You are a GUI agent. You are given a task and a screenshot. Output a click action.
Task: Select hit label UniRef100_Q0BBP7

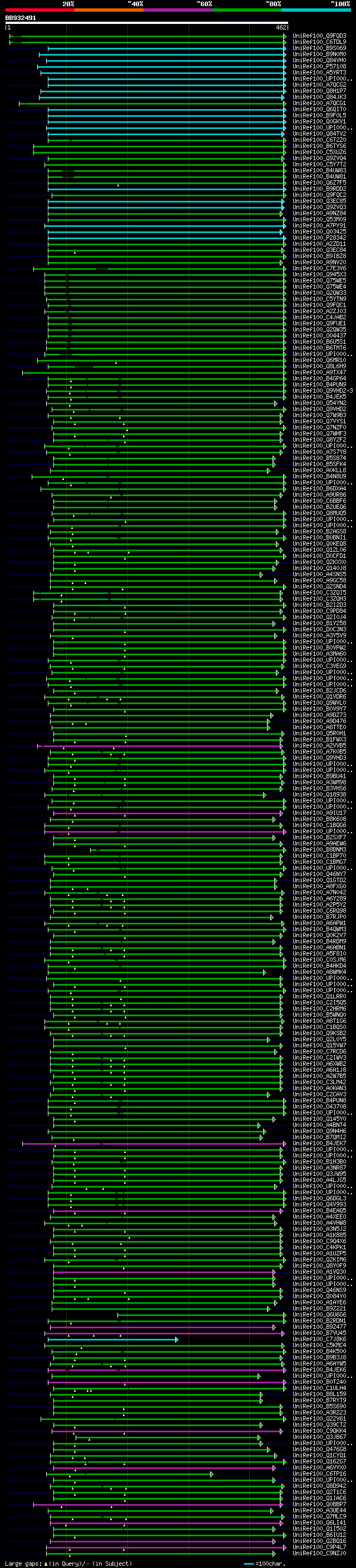tap(319, 1505)
